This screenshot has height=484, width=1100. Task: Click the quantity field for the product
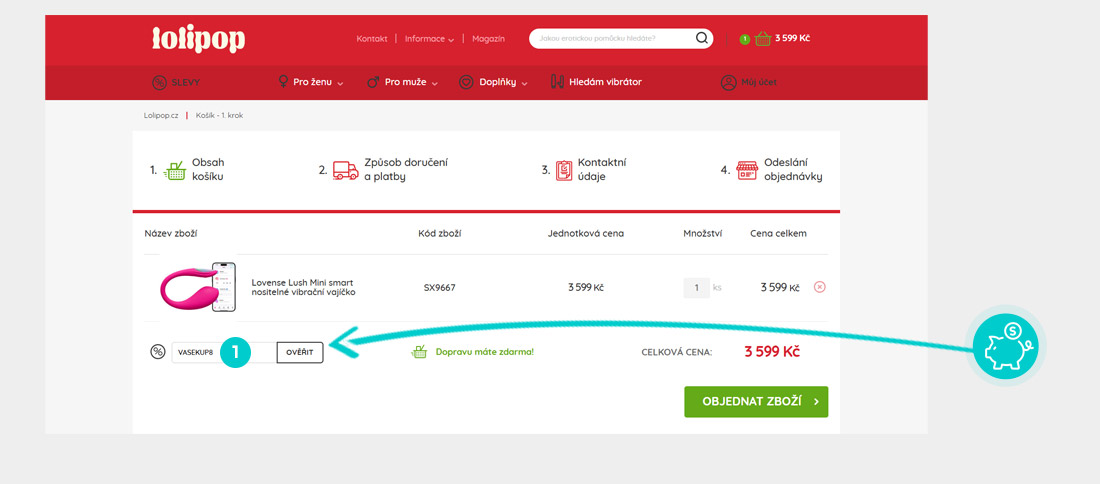pos(696,288)
